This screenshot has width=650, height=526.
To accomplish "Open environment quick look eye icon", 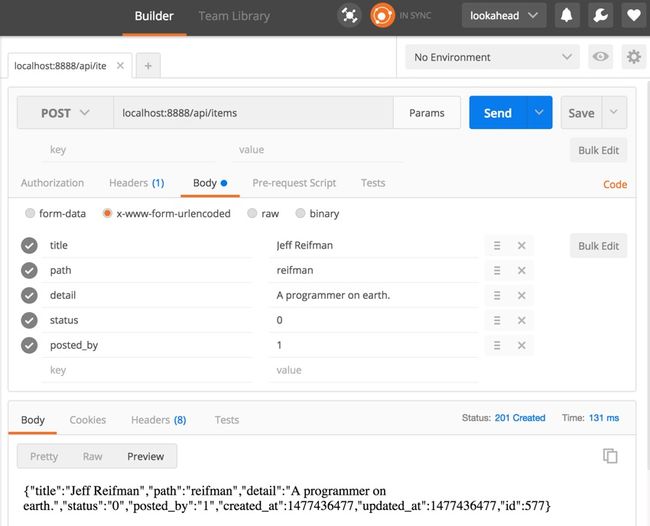I will tap(600, 56).
